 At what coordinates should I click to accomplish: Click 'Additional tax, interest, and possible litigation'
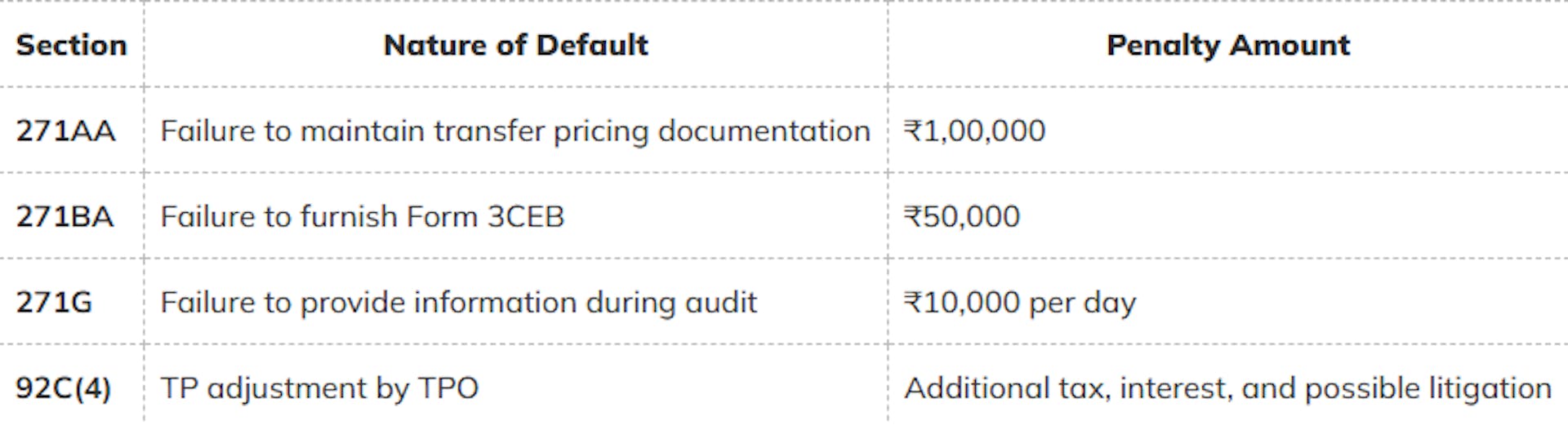tap(1227, 388)
